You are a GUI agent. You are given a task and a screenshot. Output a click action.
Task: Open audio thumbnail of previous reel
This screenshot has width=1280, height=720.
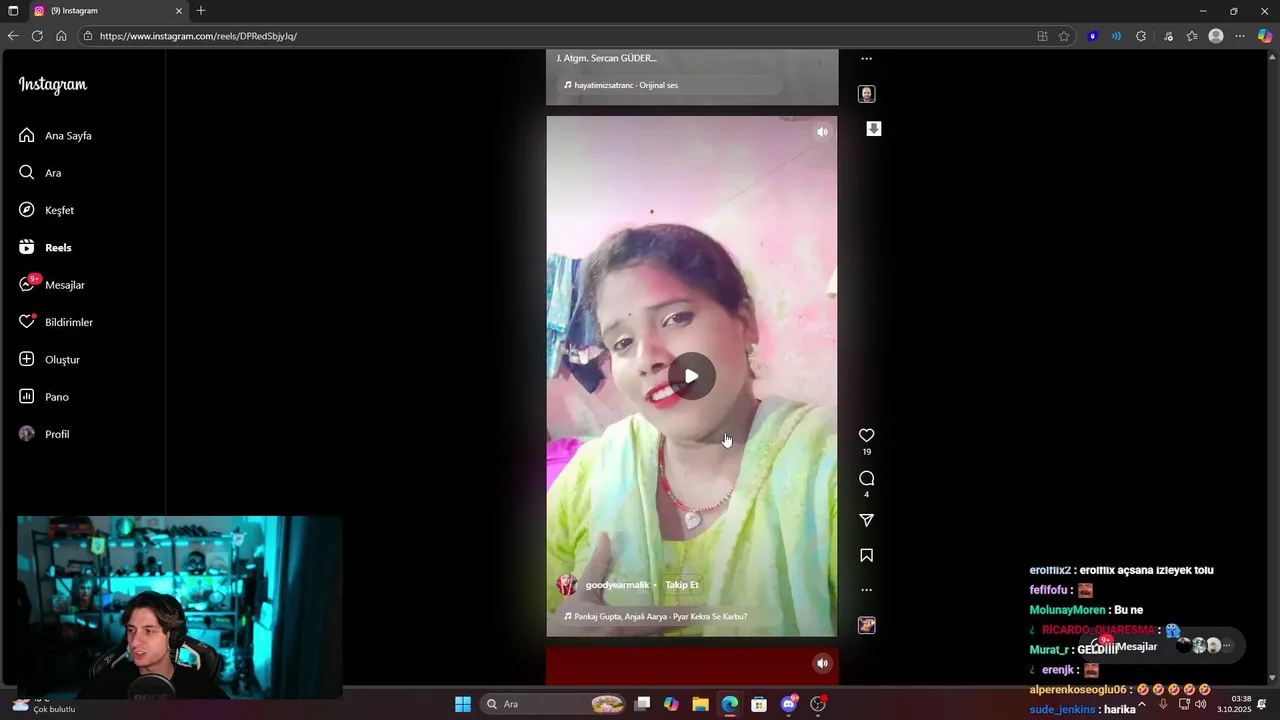tap(867, 94)
